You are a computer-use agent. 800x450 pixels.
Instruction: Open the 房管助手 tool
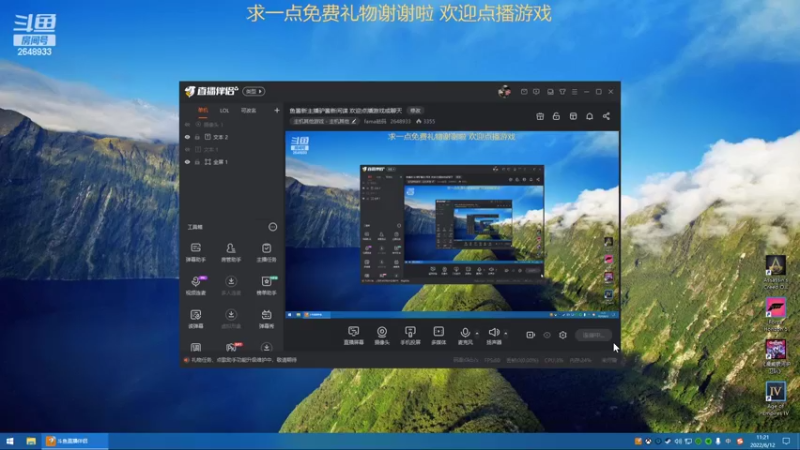click(231, 252)
